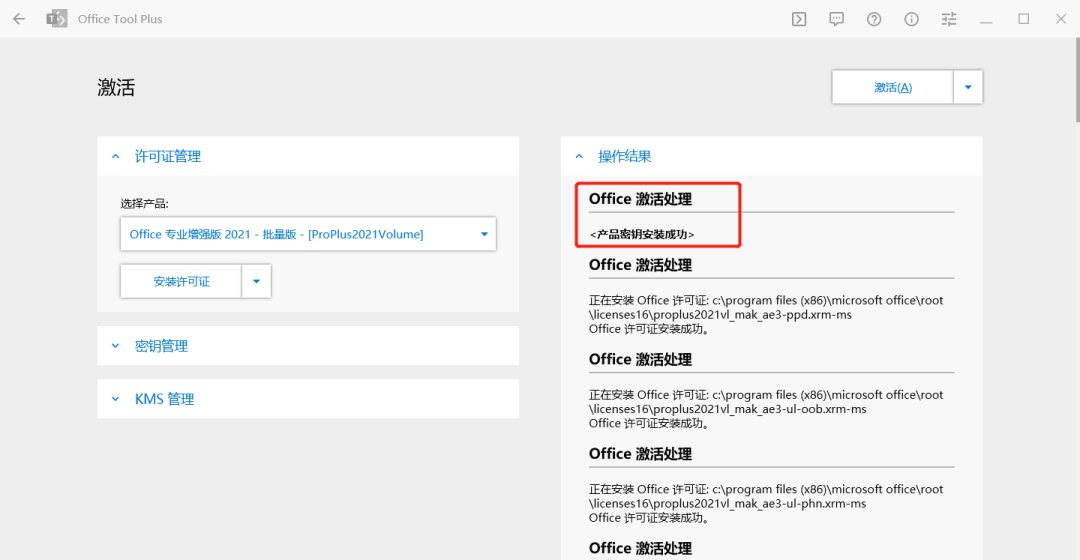Open the 选择产品 product combo box
Image resolution: width=1080 pixels, height=560 pixels.
308,234
